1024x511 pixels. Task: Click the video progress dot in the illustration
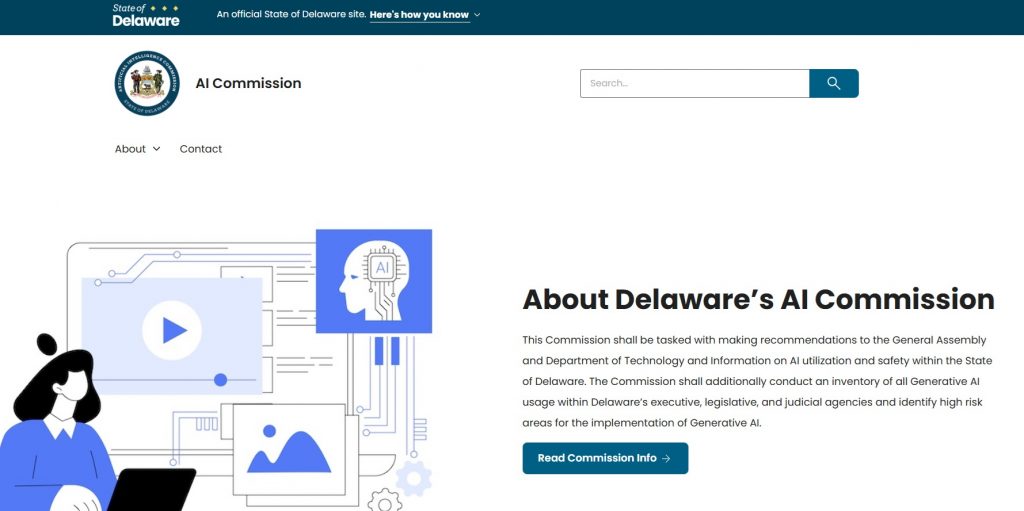(x=221, y=380)
